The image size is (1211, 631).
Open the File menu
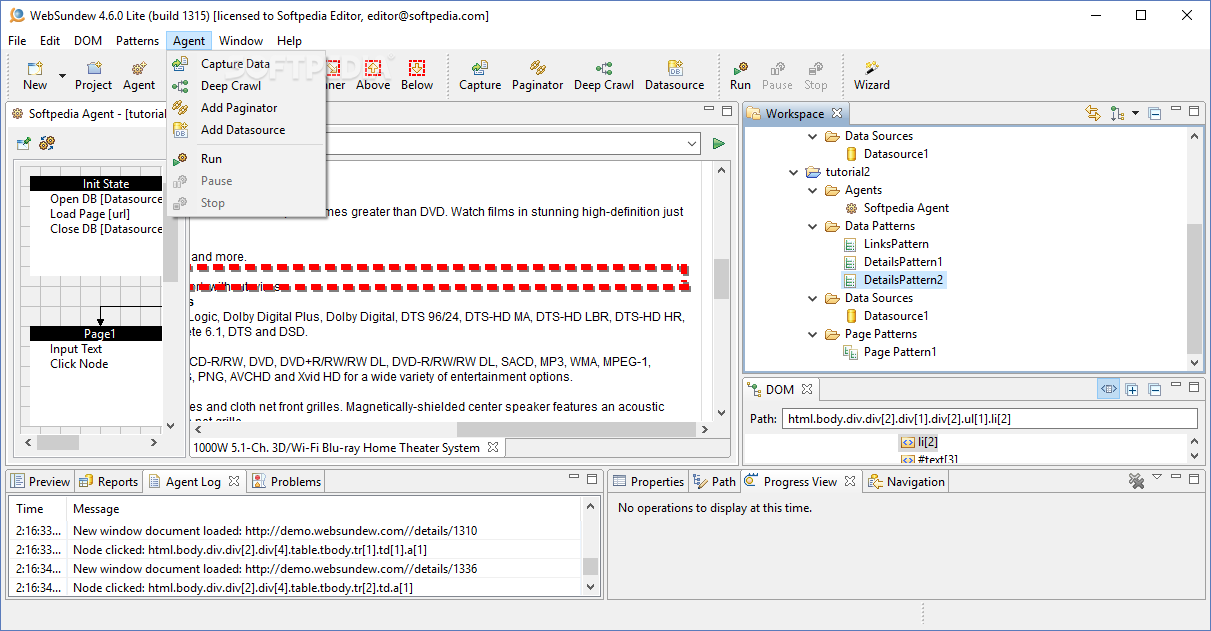pos(17,41)
